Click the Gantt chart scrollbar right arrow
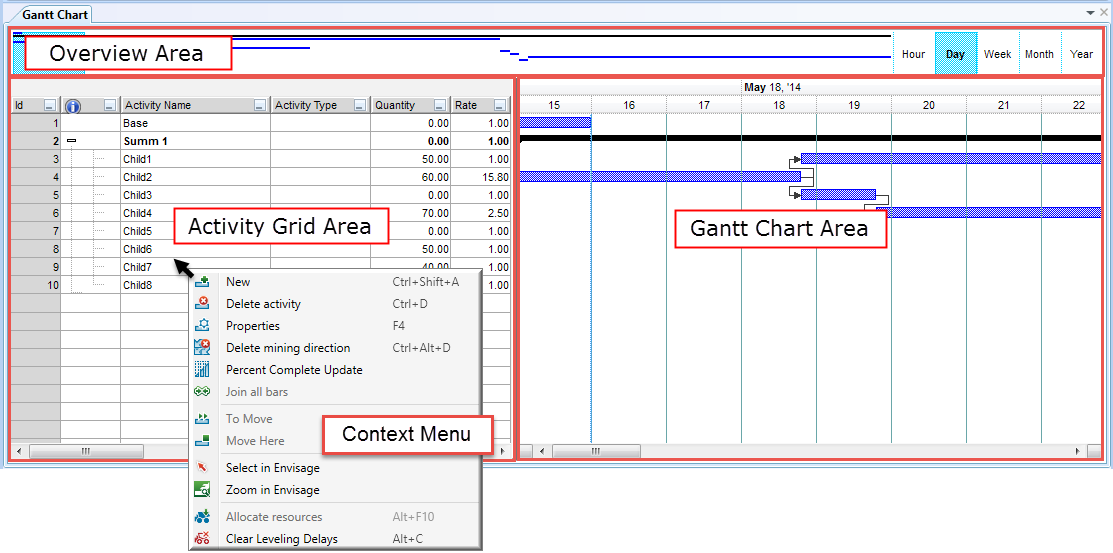This screenshot has width=1113, height=553. tap(1078, 451)
